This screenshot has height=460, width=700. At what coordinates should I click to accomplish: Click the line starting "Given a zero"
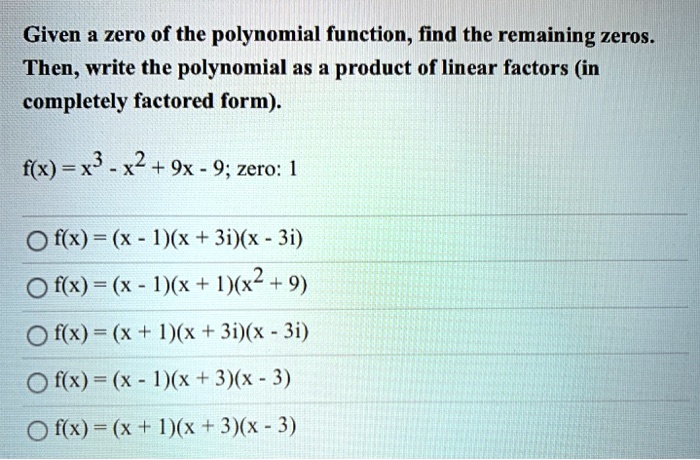coord(339,36)
